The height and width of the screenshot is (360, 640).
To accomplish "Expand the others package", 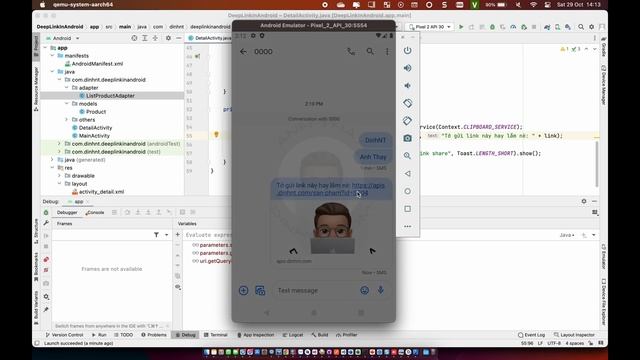I will [67, 120].
